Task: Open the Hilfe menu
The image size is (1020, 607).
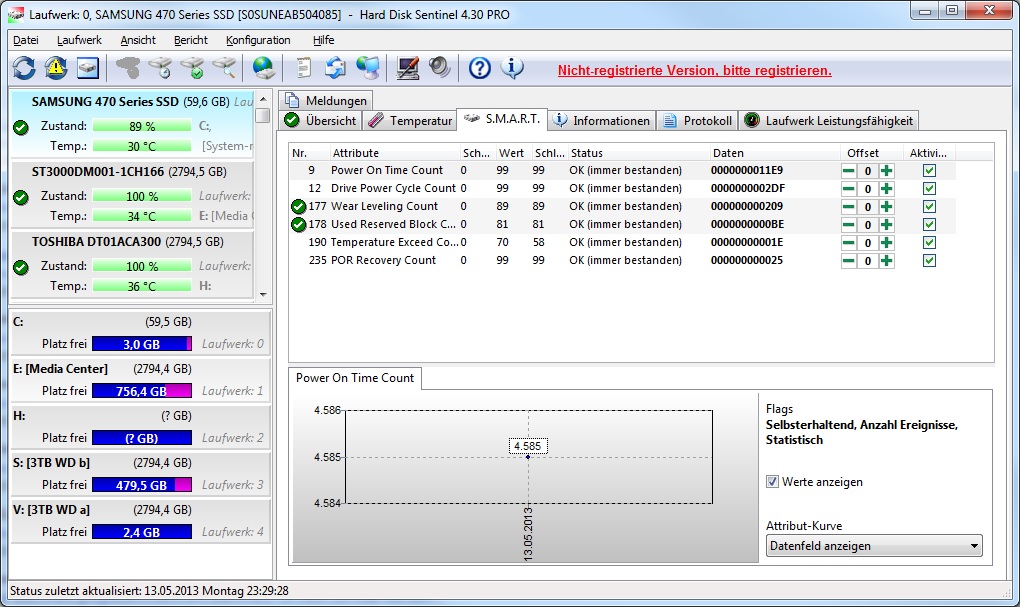Action: pyautogui.click(x=323, y=40)
